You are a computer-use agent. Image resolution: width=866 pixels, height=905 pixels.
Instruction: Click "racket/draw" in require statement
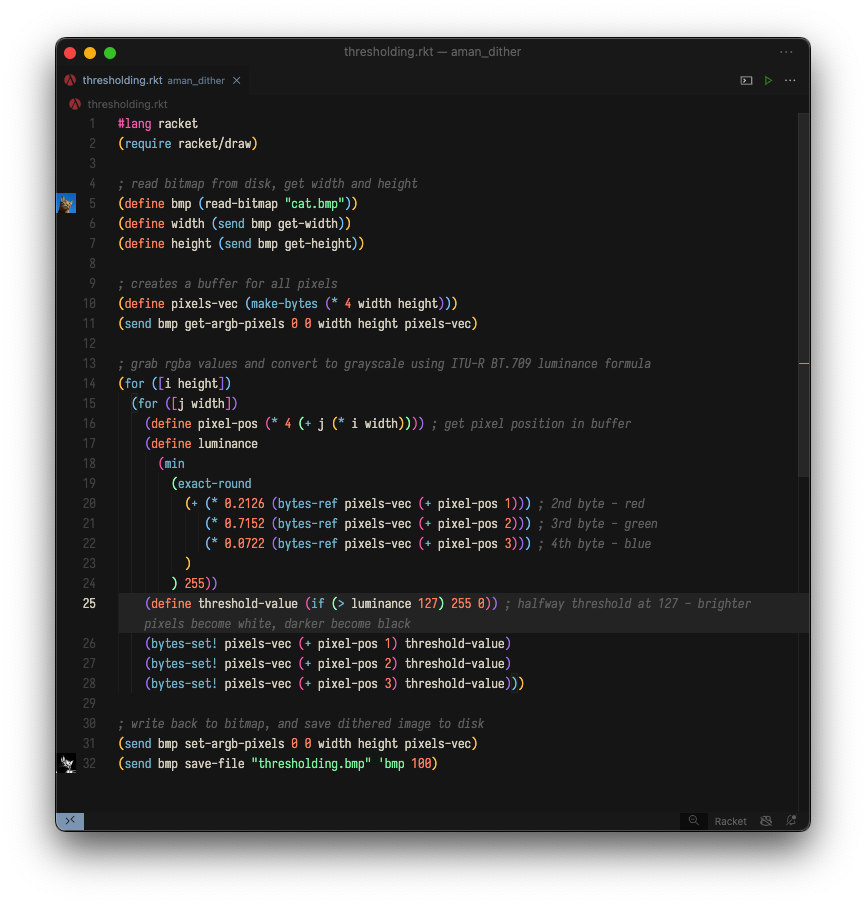click(215, 144)
